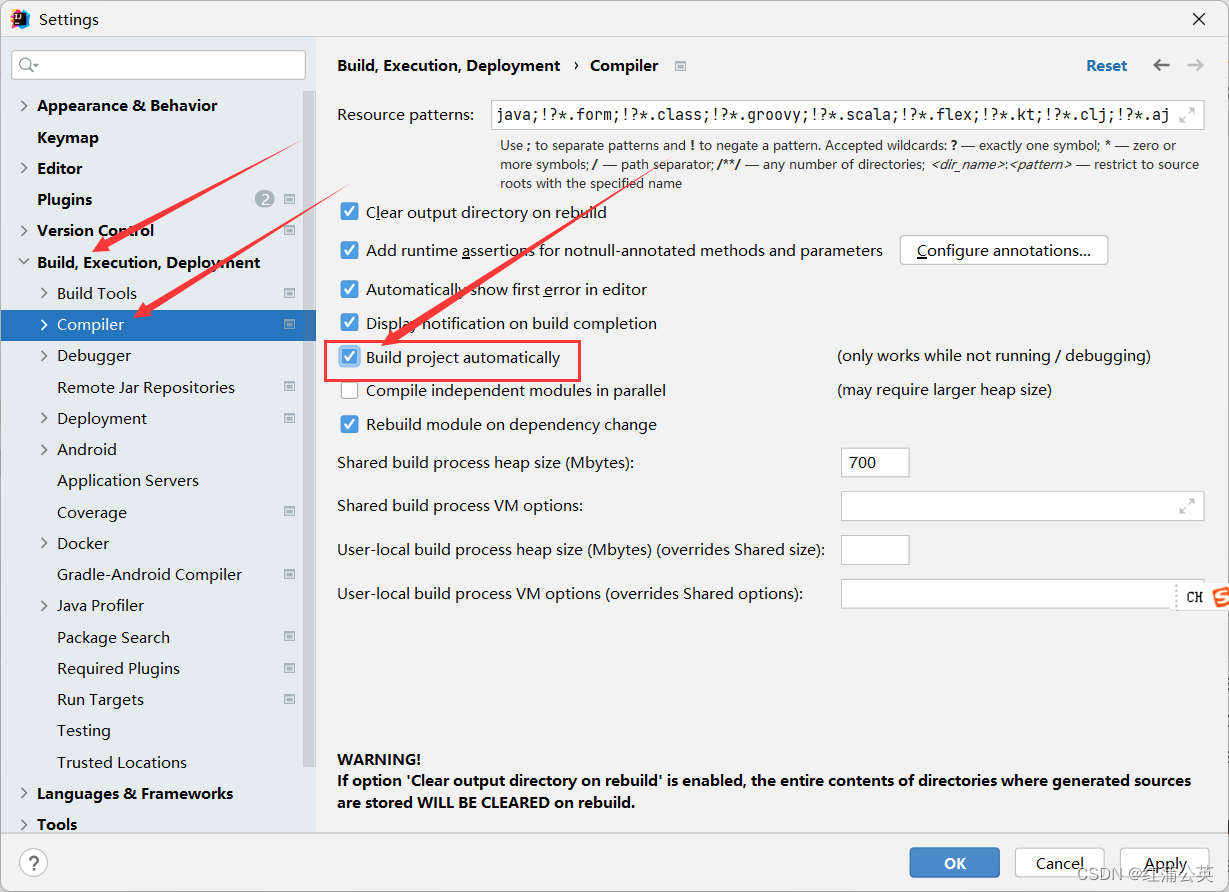Click the project-level icon beside Coverage
The image size is (1229, 892).
coord(289,512)
